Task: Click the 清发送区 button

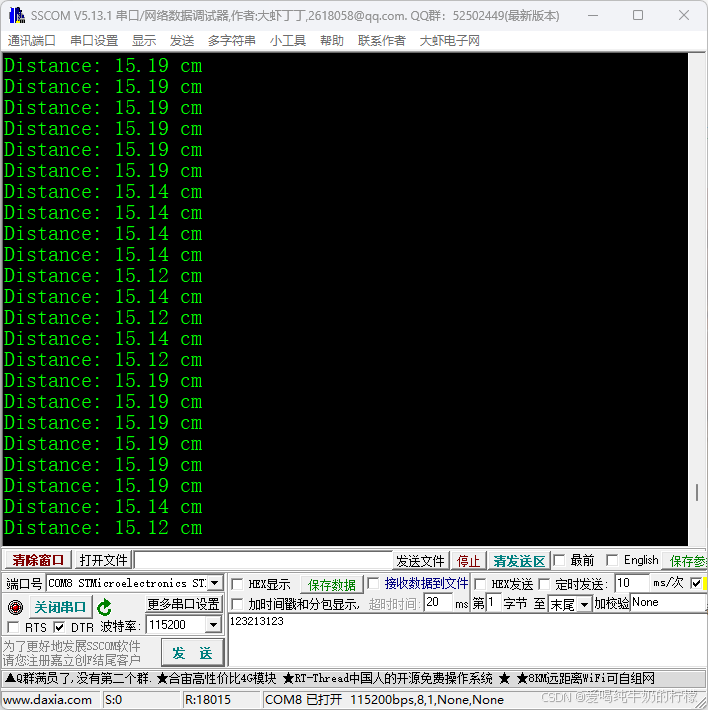Action: click(519, 561)
